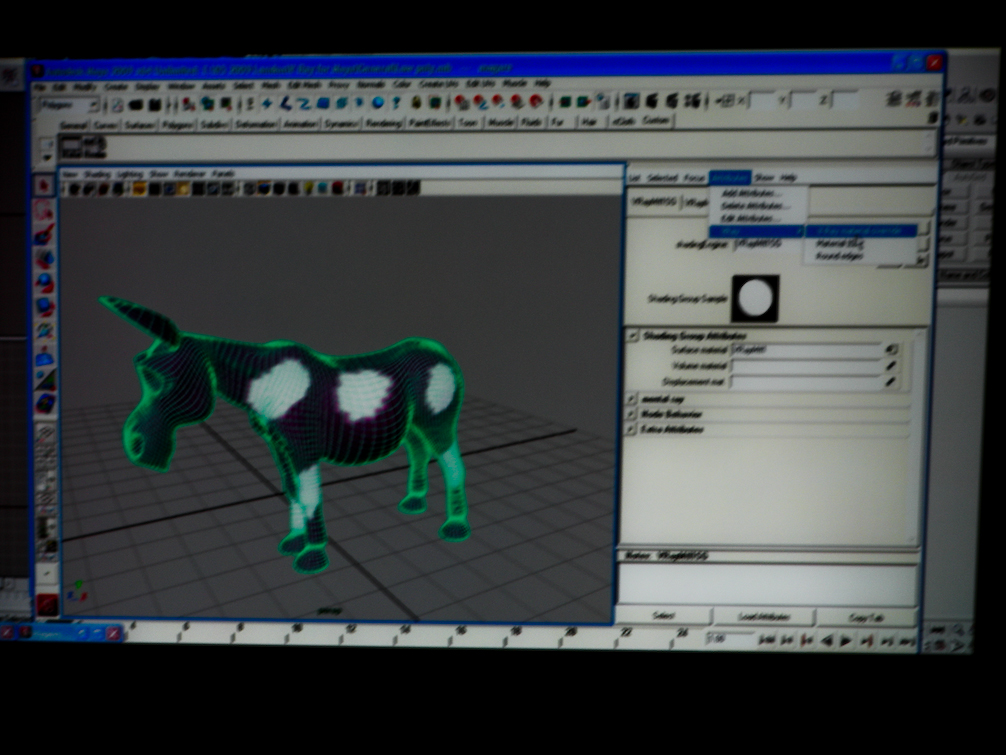Screen dimensions: 1006x755
Task: Open the Edit Mesh menu
Action: tap(303, 85)
